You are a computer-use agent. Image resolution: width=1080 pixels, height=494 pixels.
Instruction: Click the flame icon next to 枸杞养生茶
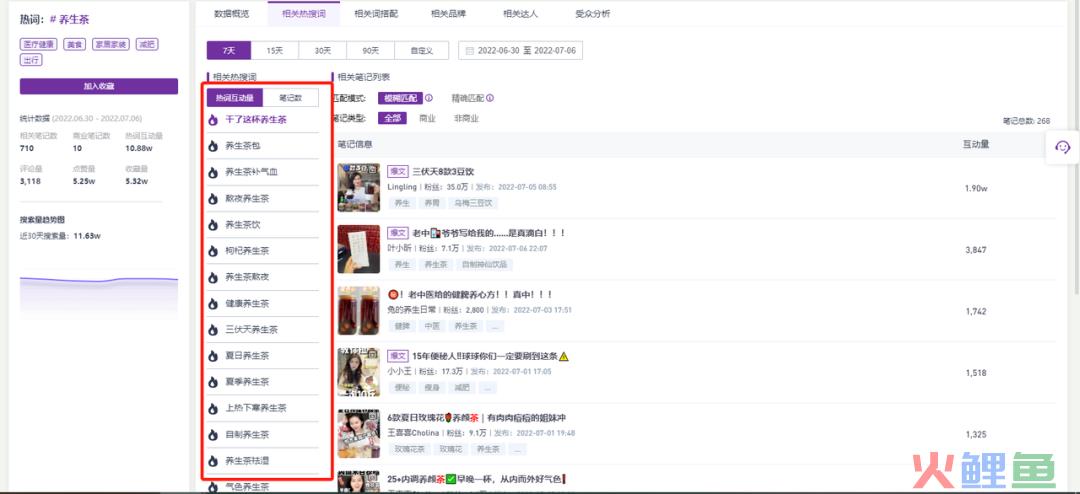point(213,251)
